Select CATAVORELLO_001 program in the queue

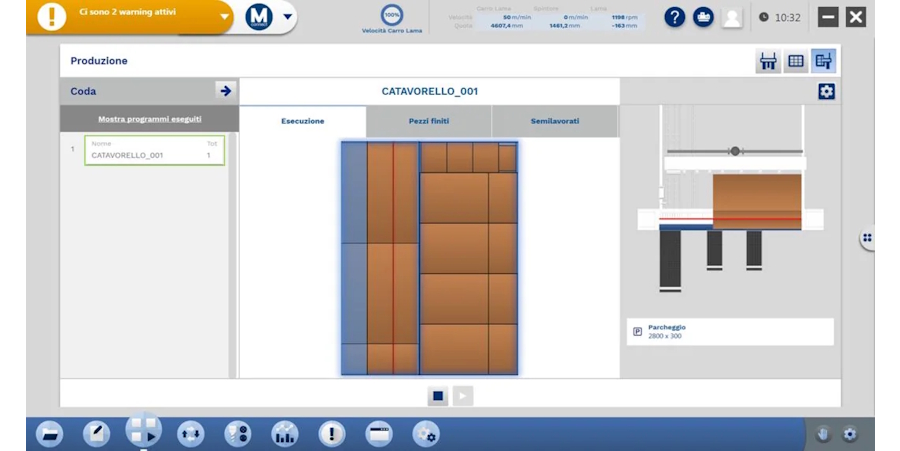154,151
